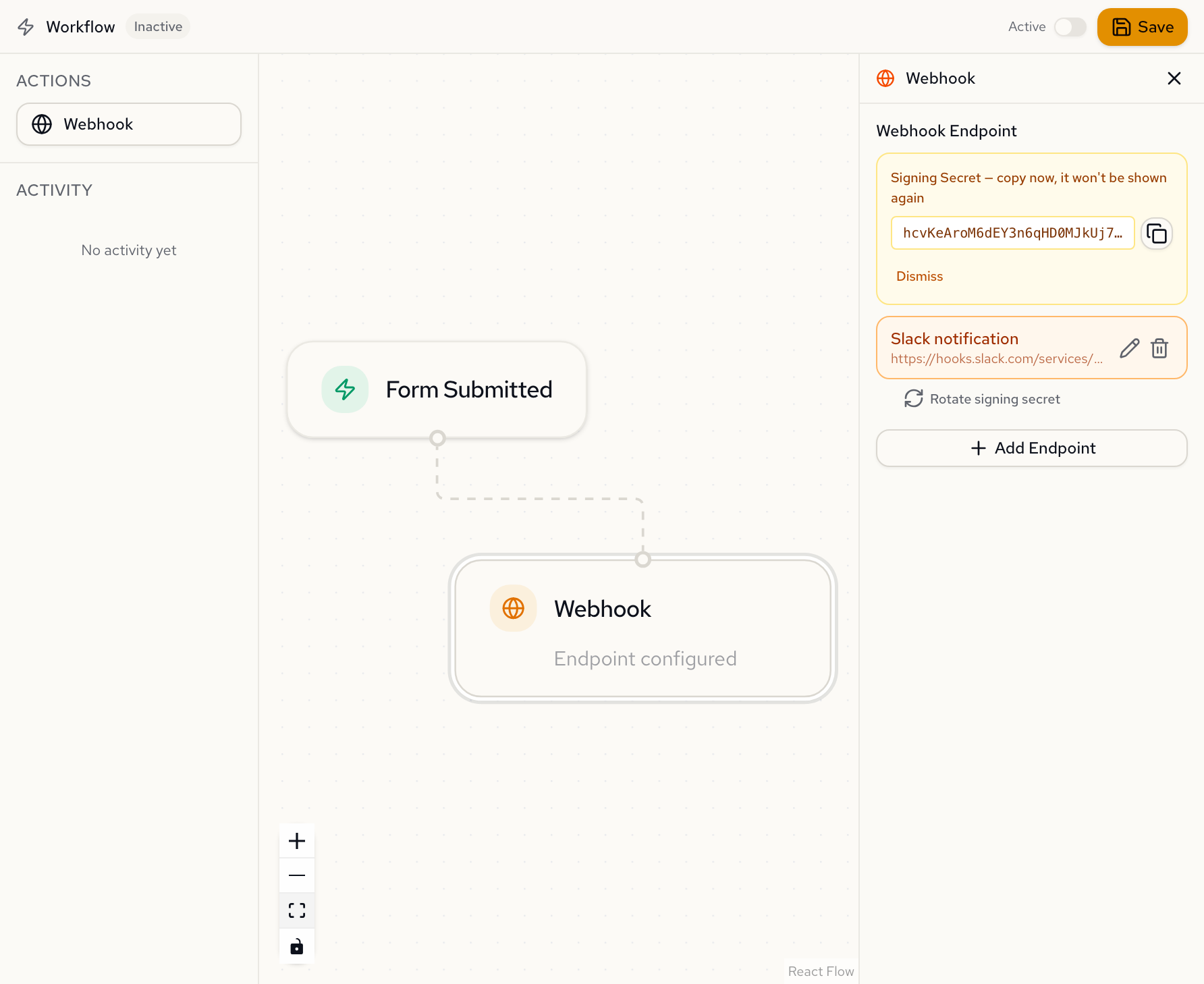Rotate the signing secret
This screenshot has height=984, width=1204.
pos(982,399)
